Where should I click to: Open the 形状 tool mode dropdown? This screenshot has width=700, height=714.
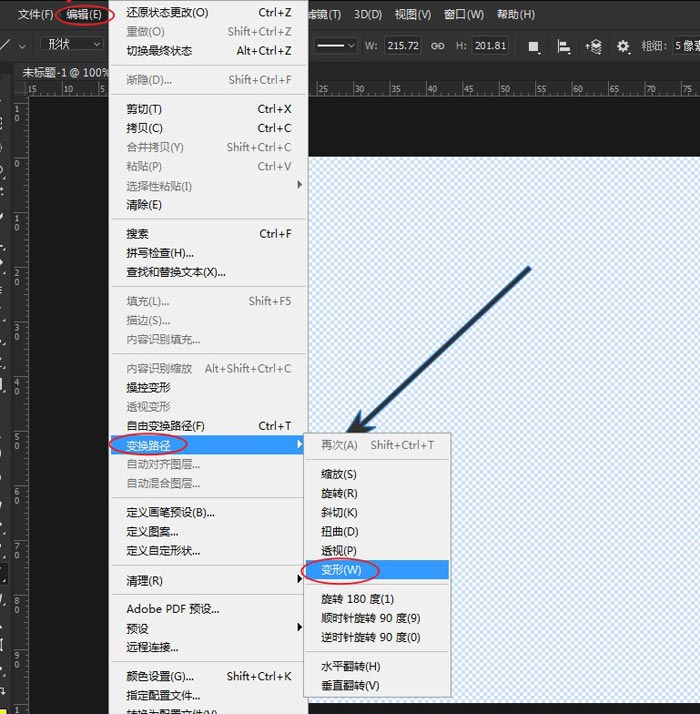tap(72, 45)
